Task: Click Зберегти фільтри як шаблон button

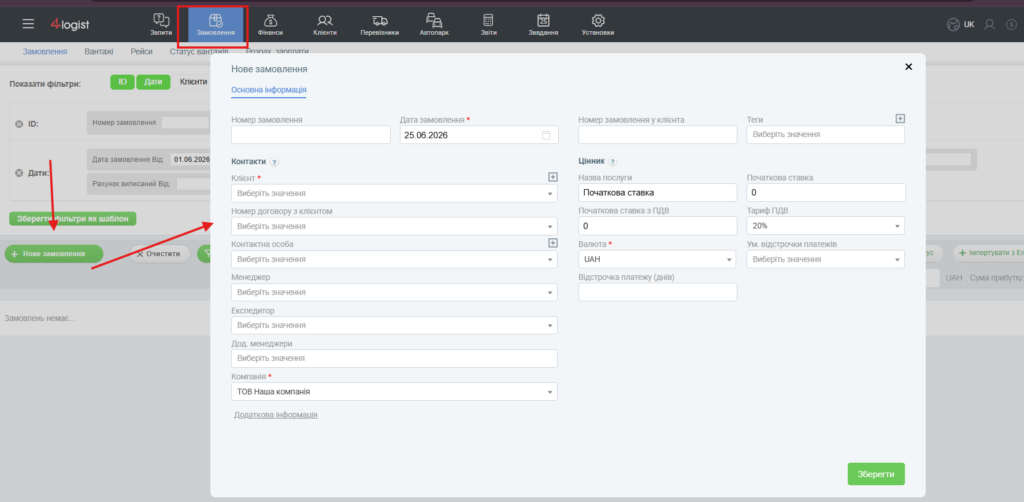Action: [x=72, y=219]
